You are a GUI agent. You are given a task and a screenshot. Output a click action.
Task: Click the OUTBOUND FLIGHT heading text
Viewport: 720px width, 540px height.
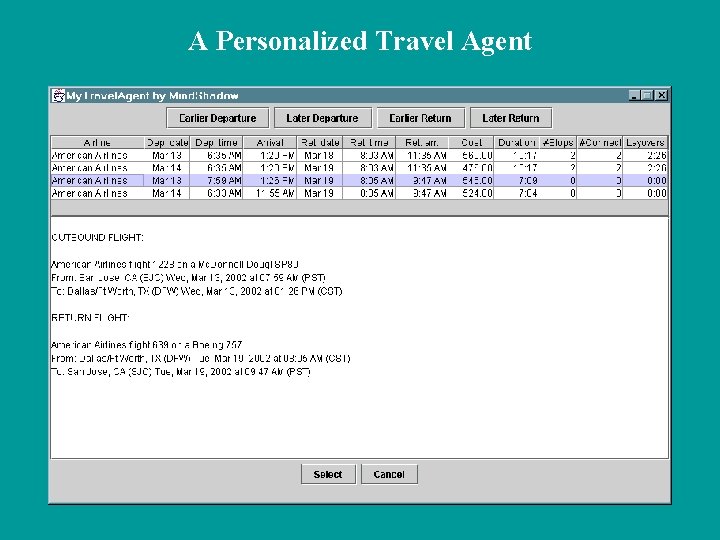97,237
